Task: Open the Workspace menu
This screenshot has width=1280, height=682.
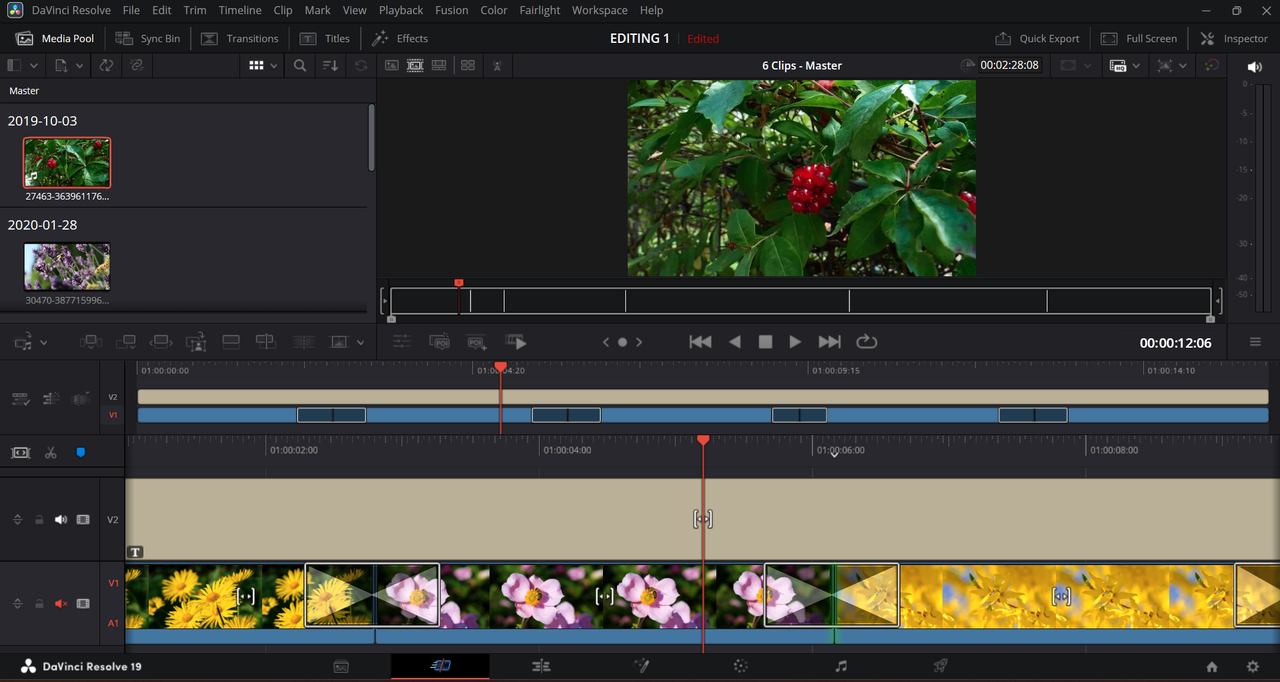Action: pyautogui.click(x=599, y=10)
